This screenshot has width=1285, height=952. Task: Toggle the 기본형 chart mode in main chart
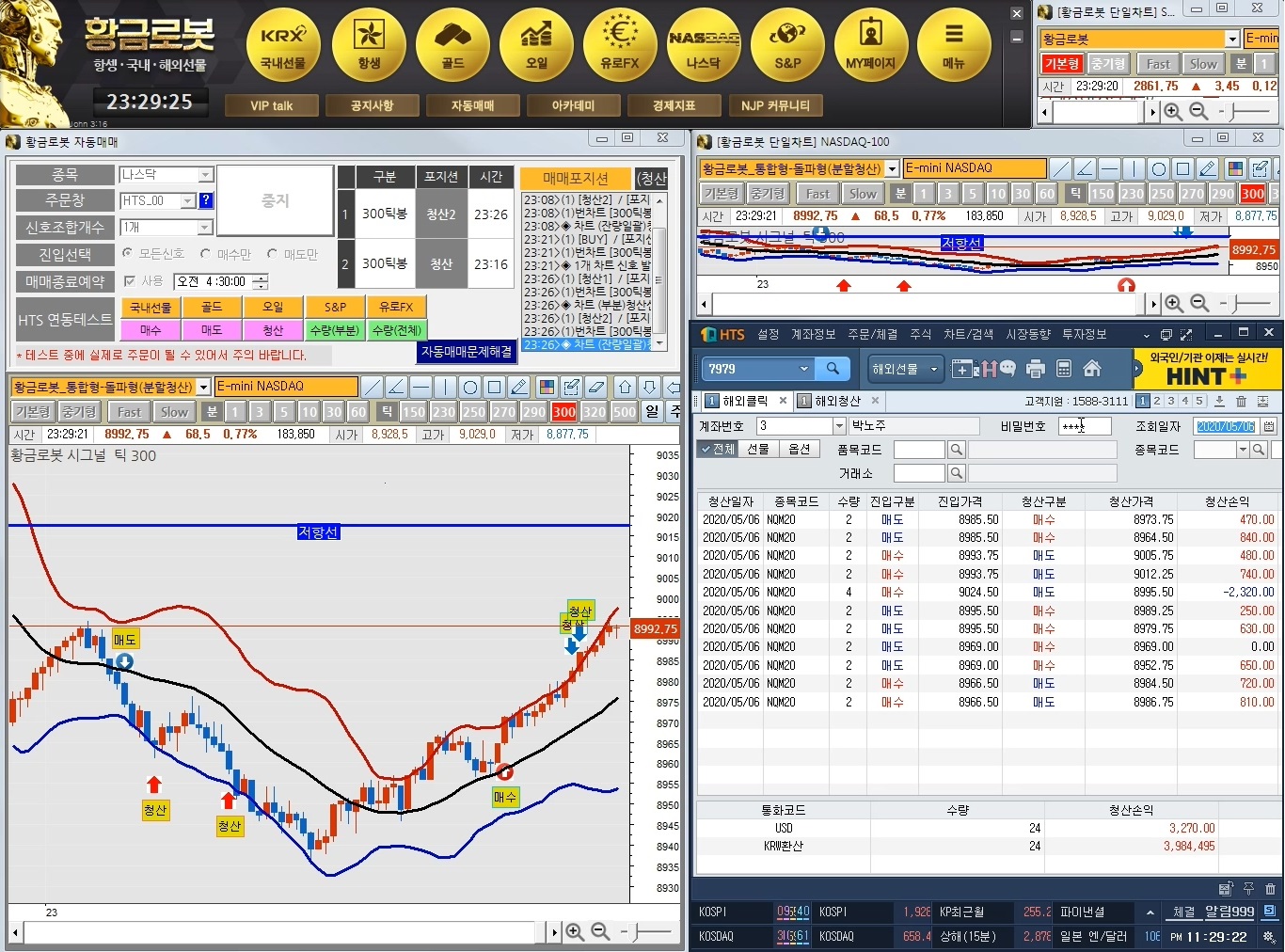click(33, 412)
